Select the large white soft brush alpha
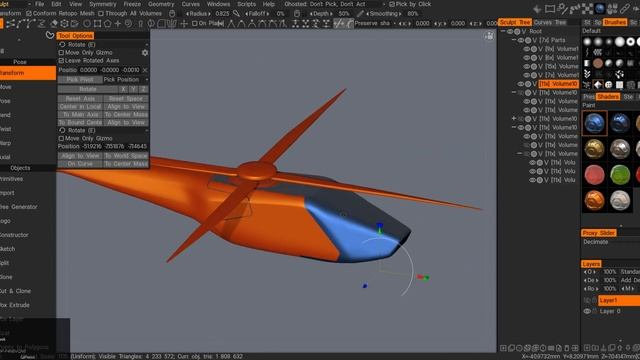The width and height of the screenshot is (640, 360). click(x=620, y=41)
